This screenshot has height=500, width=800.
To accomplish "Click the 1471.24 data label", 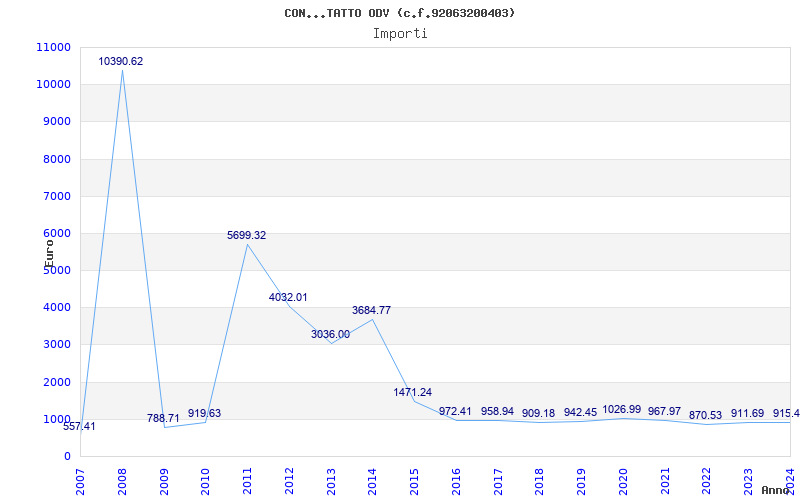I will (x=412, y=392).
